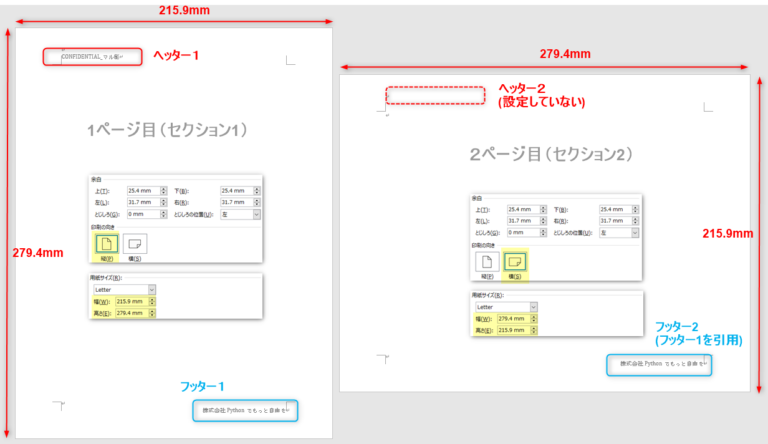Click left margin 31.7 mm field on page 2
768x444 pixels.
(523, 221)
